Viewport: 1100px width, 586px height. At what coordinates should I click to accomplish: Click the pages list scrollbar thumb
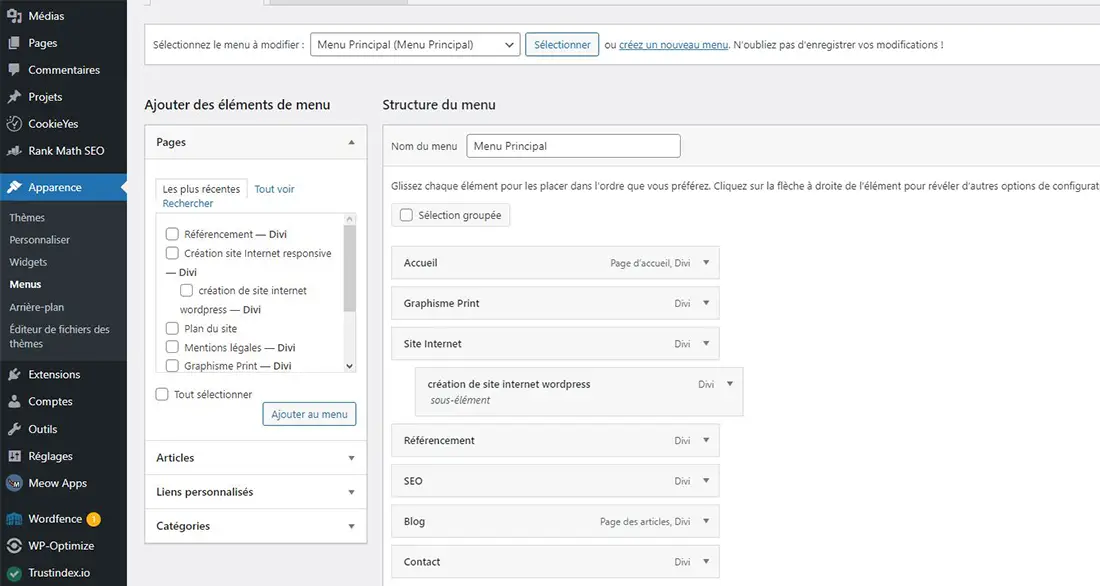(x=349, y=267)
